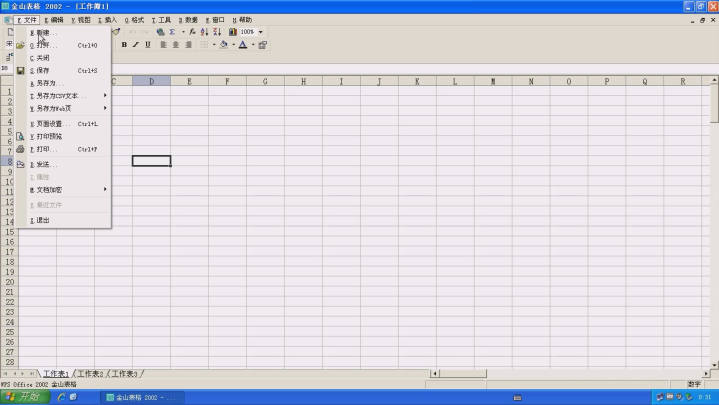Click the cell borders icon

pyautogui.click(x=205, y=44)
